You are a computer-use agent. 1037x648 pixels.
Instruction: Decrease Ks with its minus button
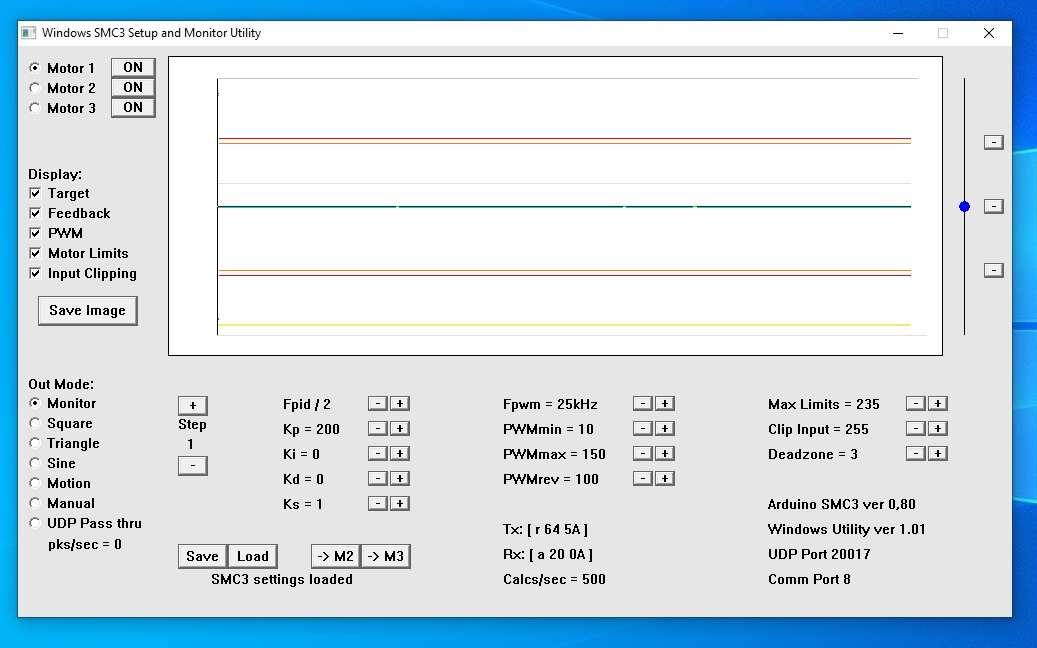click(x=378, y=504)
